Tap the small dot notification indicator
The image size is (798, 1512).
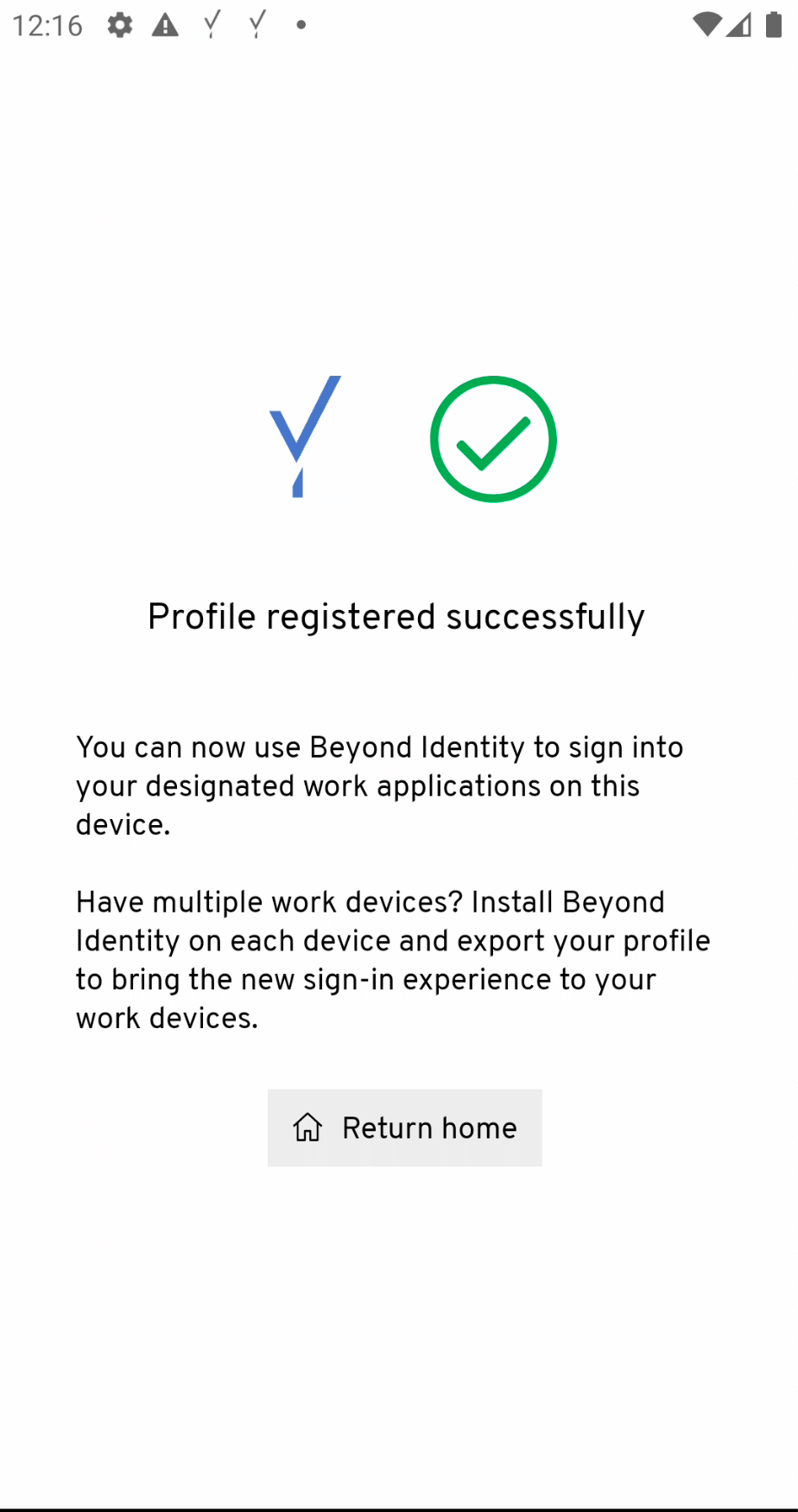pyautogui.click(x=300, y=26)
